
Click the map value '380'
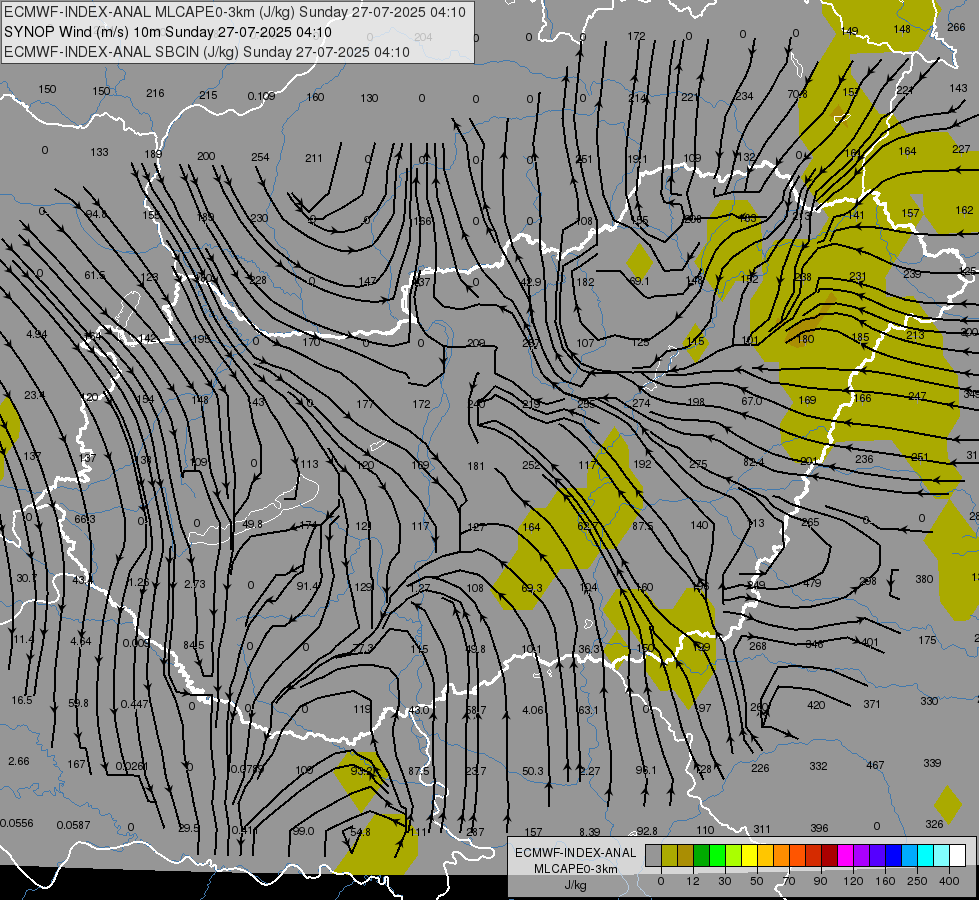[x=924, y=579]
